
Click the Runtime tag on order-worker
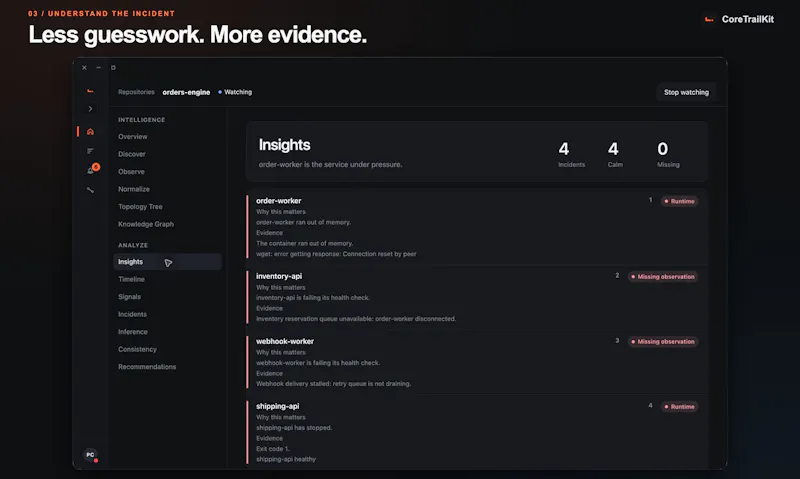tap(680, 201)
